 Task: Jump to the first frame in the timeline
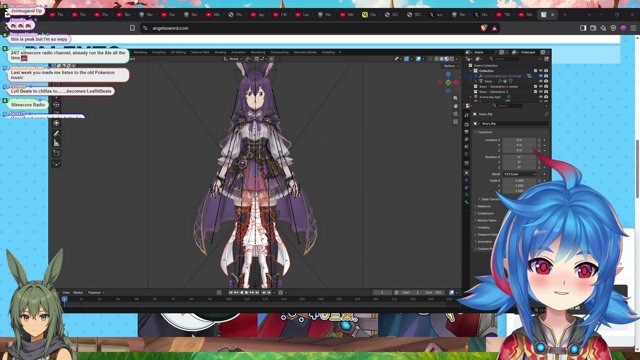[231, 293]
